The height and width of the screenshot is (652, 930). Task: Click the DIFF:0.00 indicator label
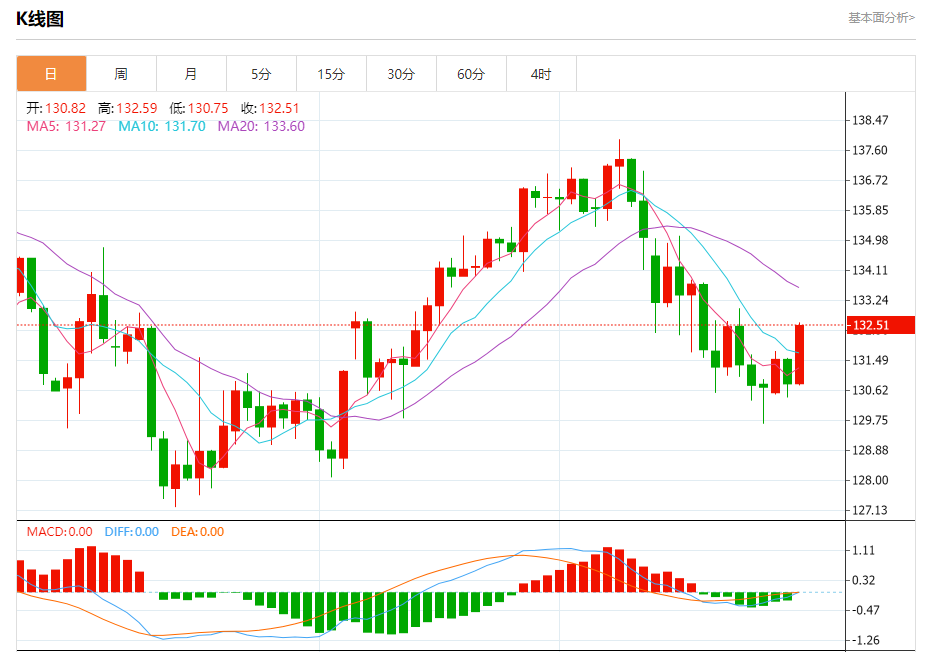tap(132, 532)
